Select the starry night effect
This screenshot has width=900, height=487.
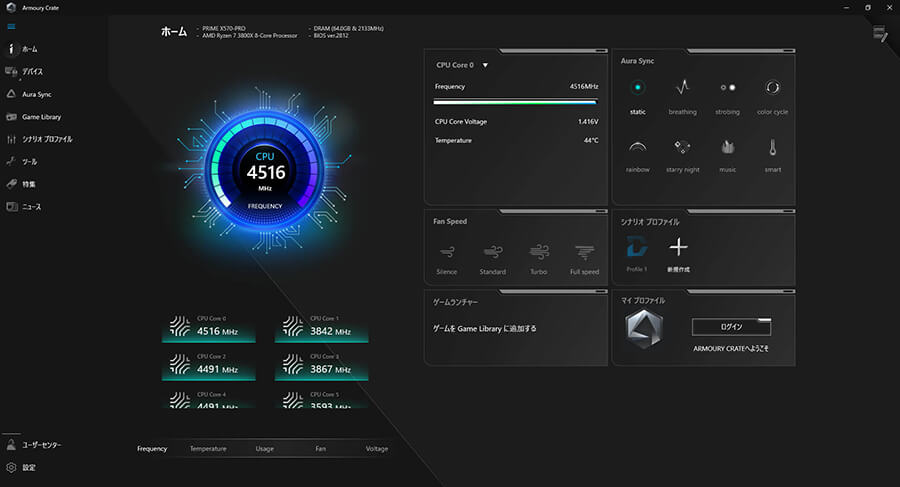[682, 147]
